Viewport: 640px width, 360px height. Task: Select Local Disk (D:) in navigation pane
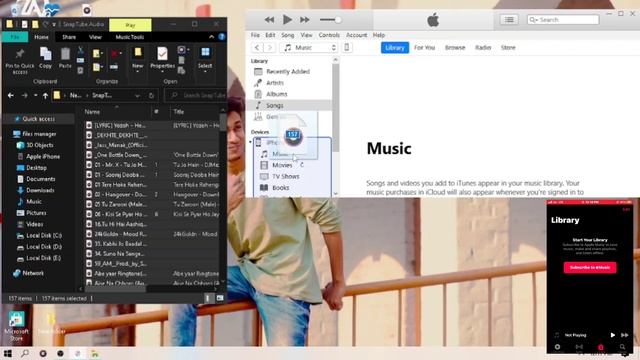(x=44, y=247)
